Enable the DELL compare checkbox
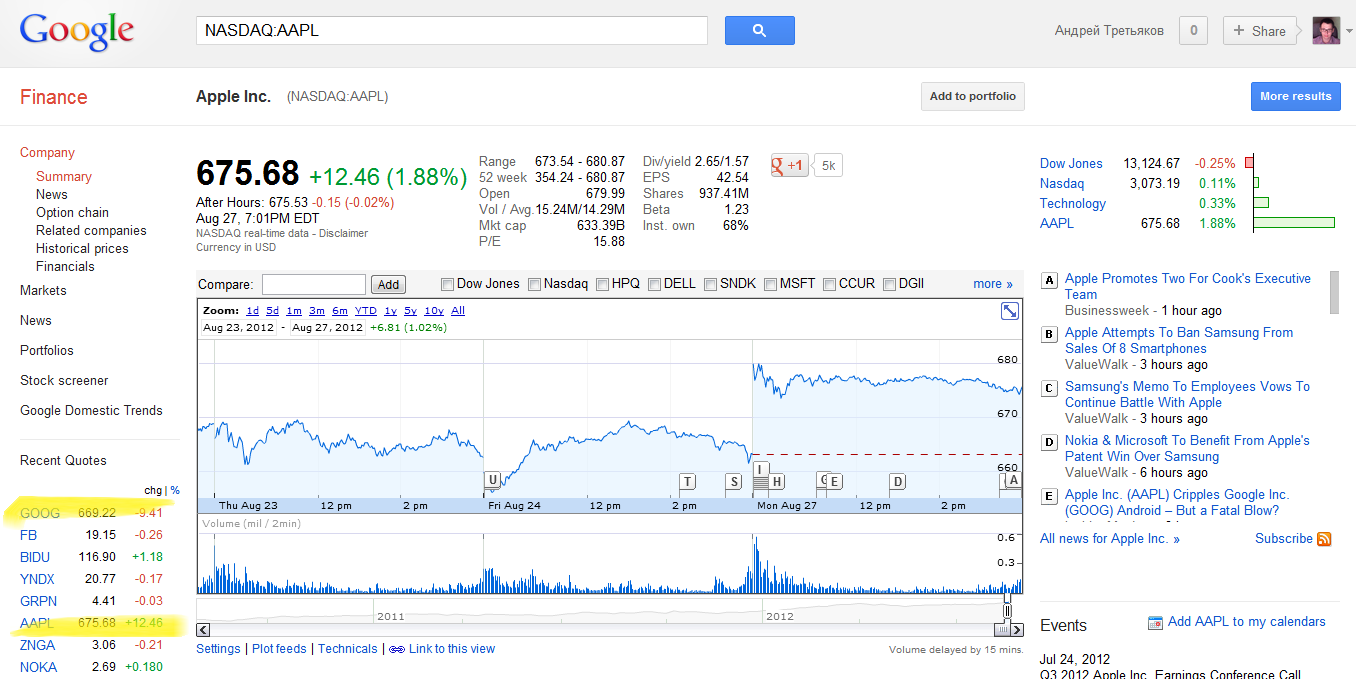Screen dimensions: 1356x679 pyautogui.click(x=654, y=284)
